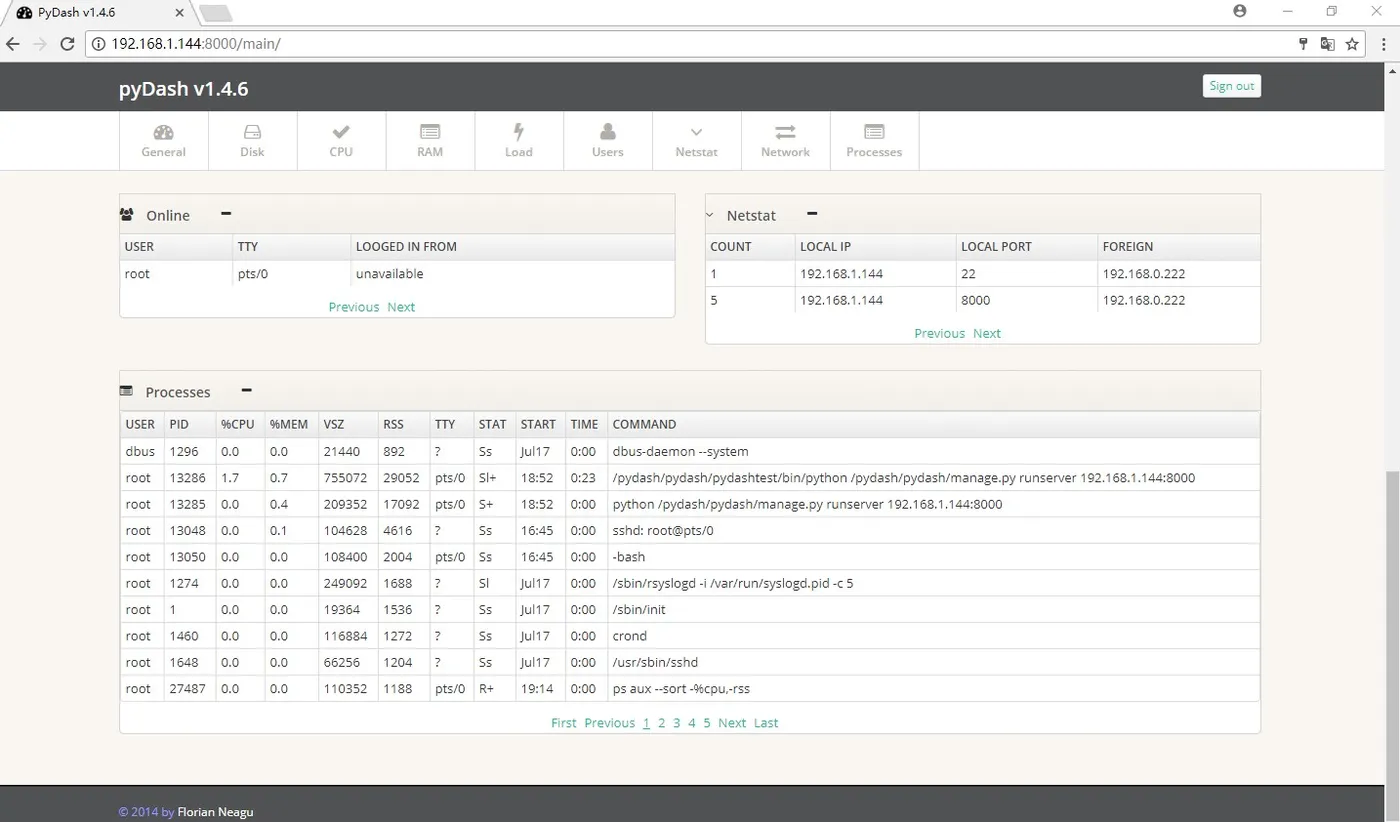Go to processes page 4
Viewport: 1400px width, 822px height.
point(691,723)
